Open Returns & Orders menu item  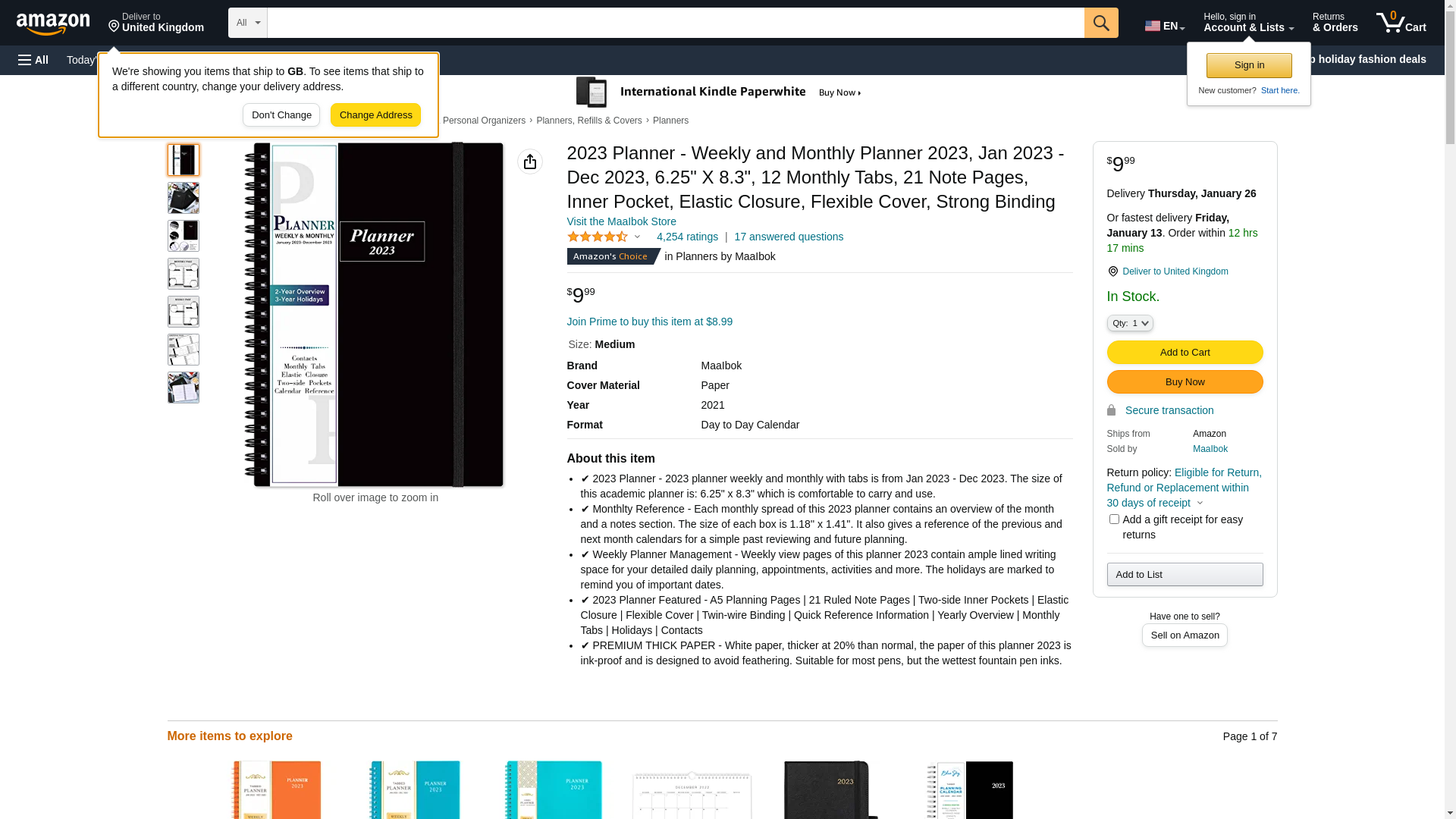(x=1335, y=23)
